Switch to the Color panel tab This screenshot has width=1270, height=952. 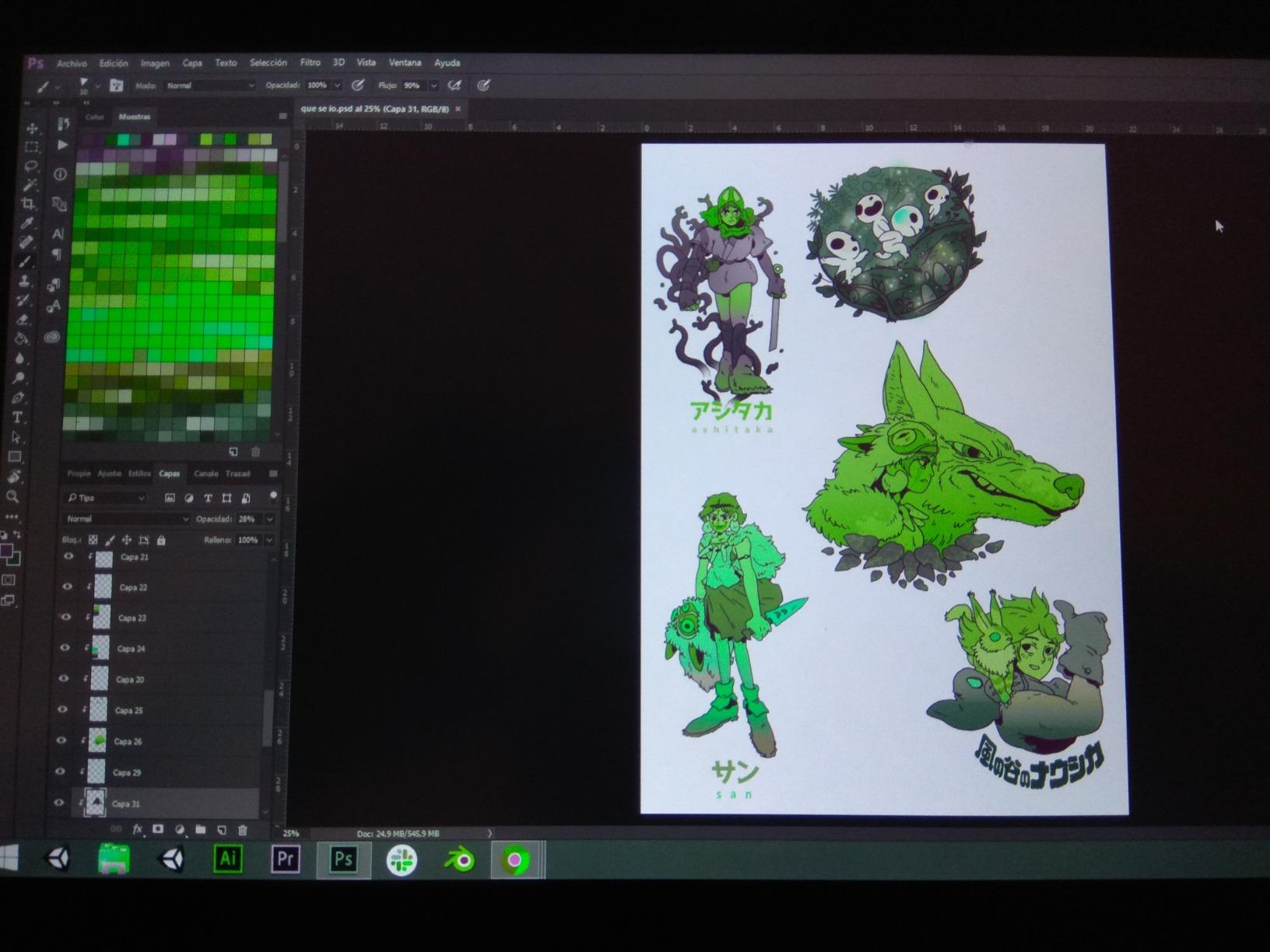coord(95,117)
